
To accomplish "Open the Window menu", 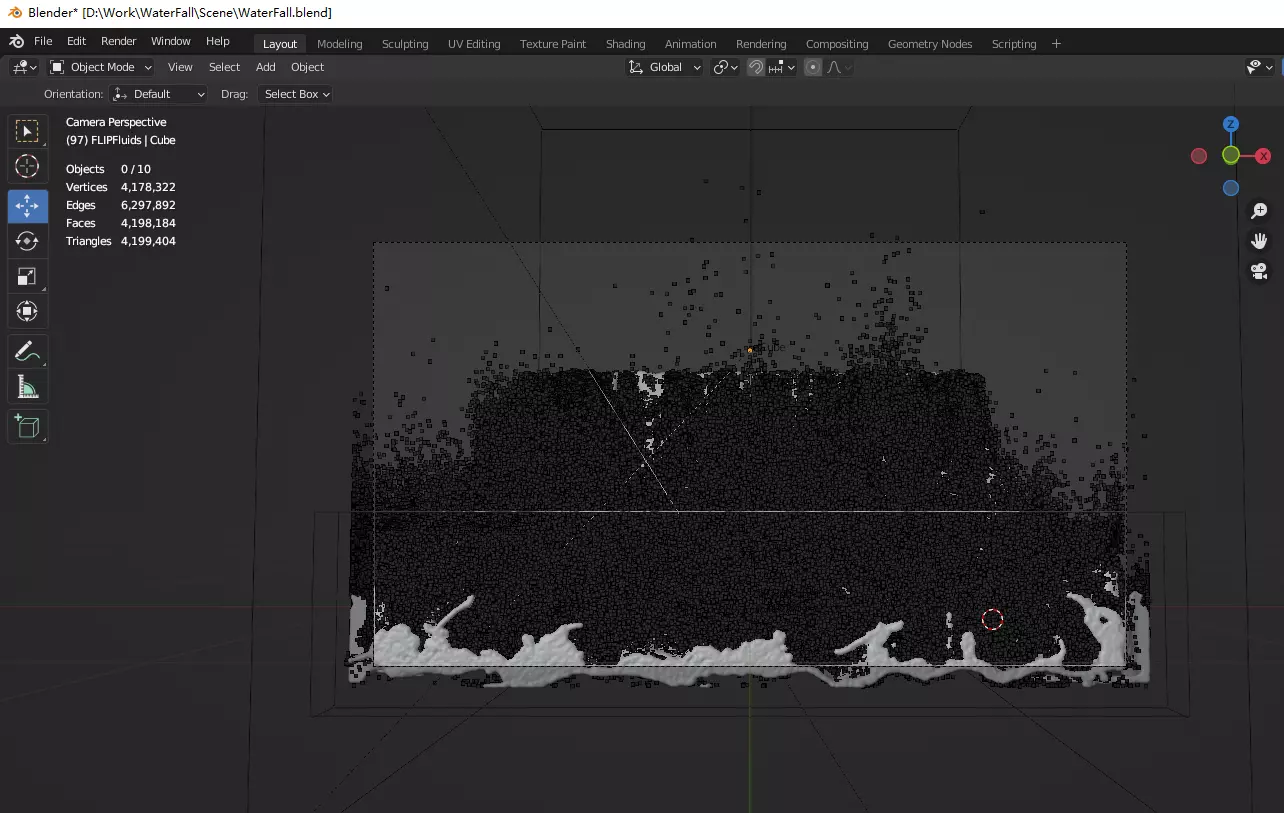I will tap(171, 41).
